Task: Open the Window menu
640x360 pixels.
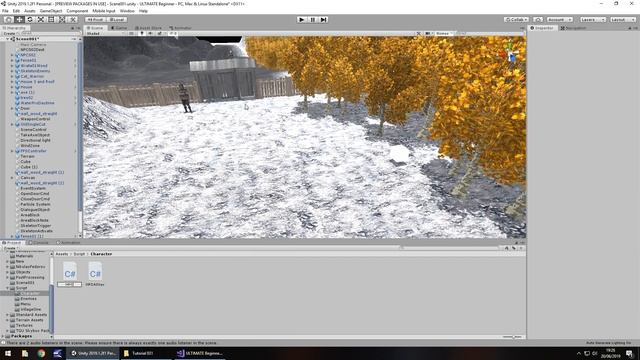Action: (x=127, y=11)
